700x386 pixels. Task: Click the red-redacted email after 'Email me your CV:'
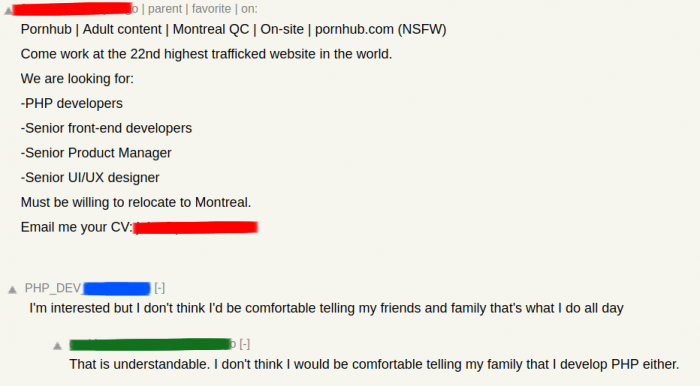(x=196, y=228)
